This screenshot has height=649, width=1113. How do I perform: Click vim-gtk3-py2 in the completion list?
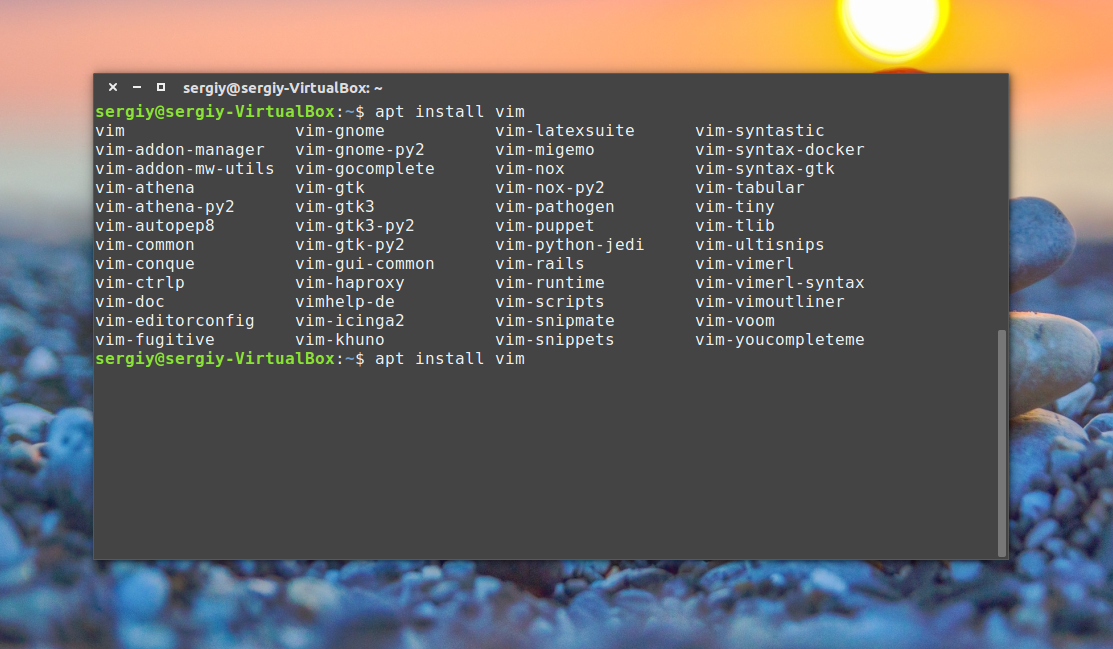pyautogui.click(x=355, y=226)
